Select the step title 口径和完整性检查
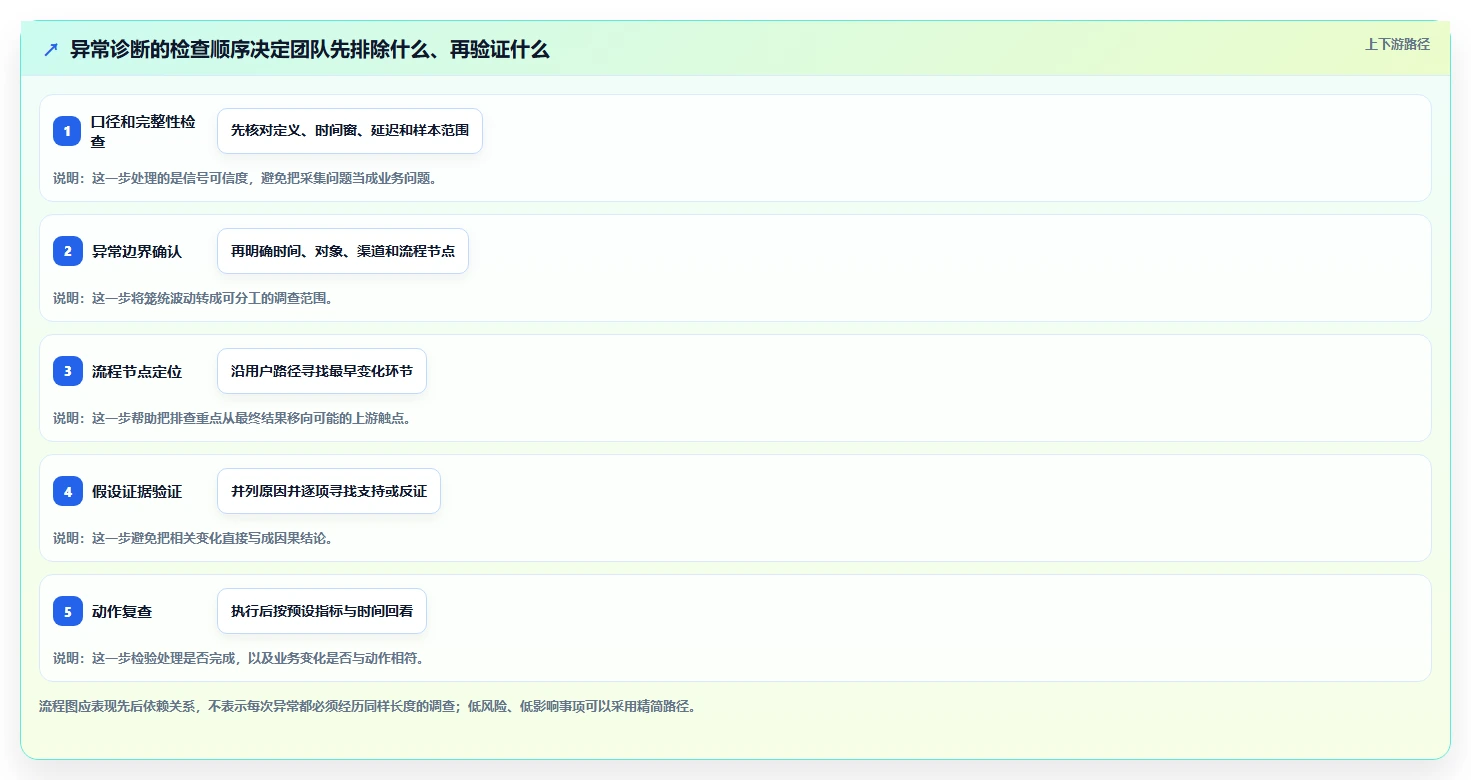Image resolution: width=1471 pixels, height=780 pixels. (143, 131)
